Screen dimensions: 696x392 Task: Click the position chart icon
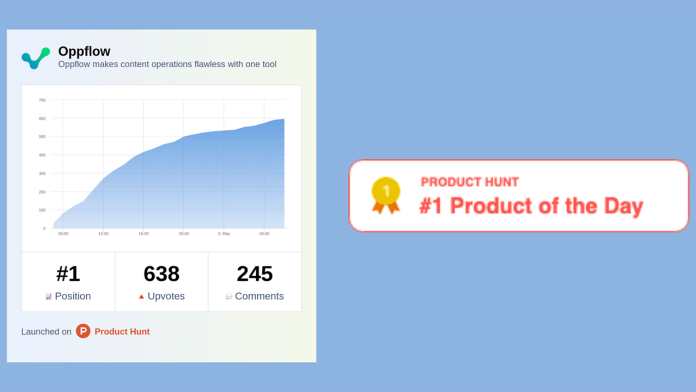point(48,297)
